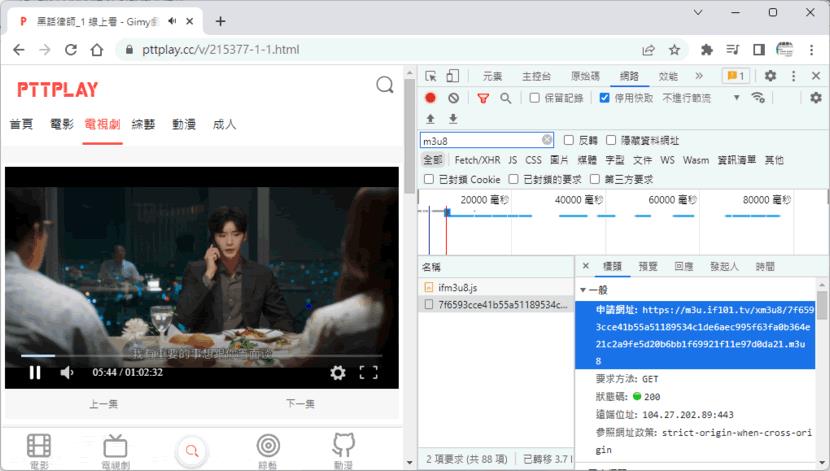Open a new browser tab
This screenshot has height=471, width=830.
click(x=220, y=21)
